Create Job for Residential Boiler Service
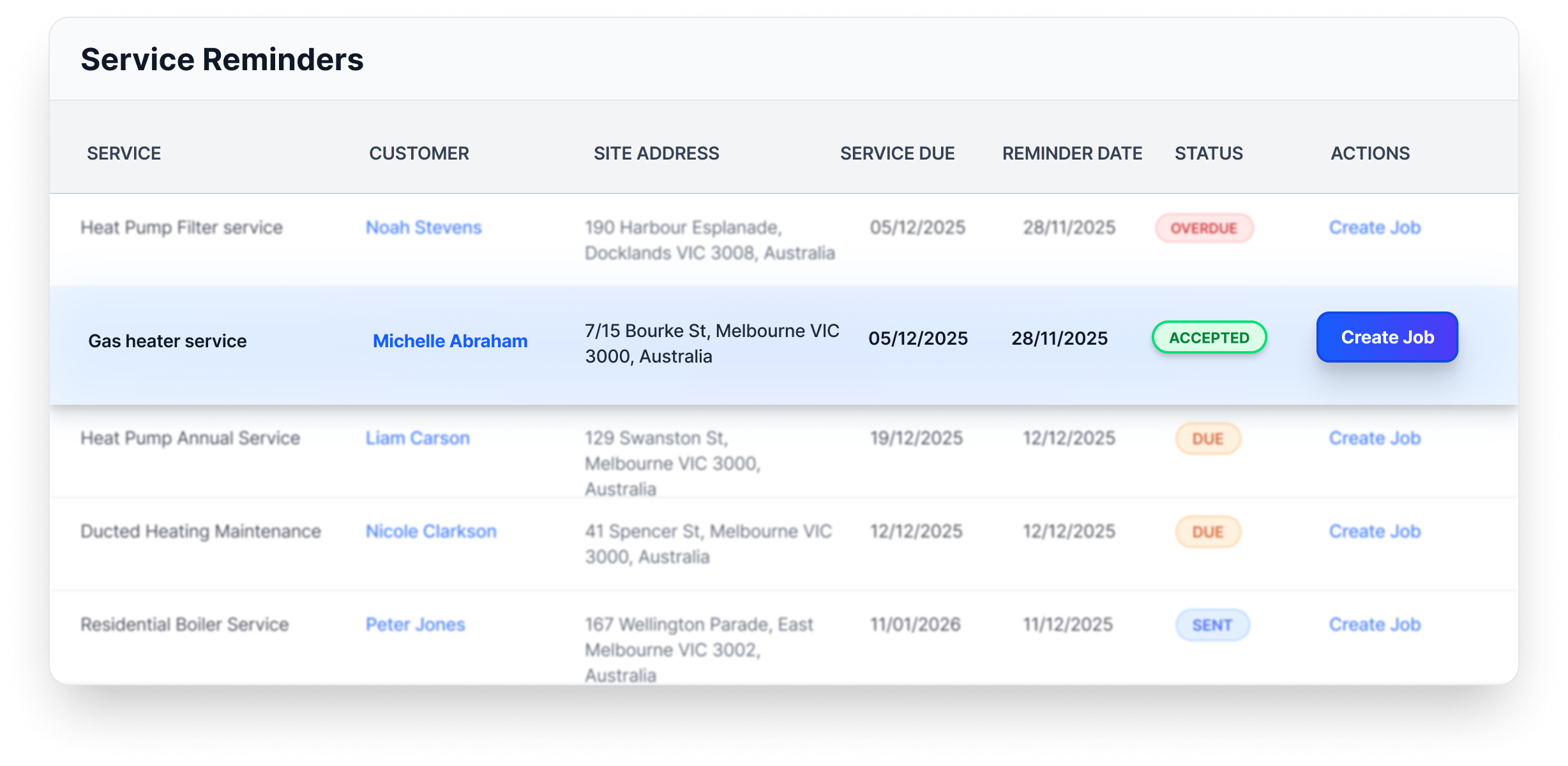The height and width of the screenshot is (766, 1568). pyautogui.click(x=1375, y=624)
